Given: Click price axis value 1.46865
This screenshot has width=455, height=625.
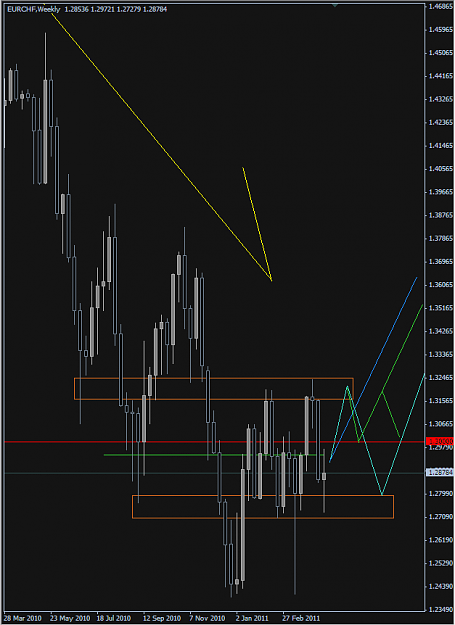Looking at the screenshot, I should pyautogui.click(x=441, y=6).
